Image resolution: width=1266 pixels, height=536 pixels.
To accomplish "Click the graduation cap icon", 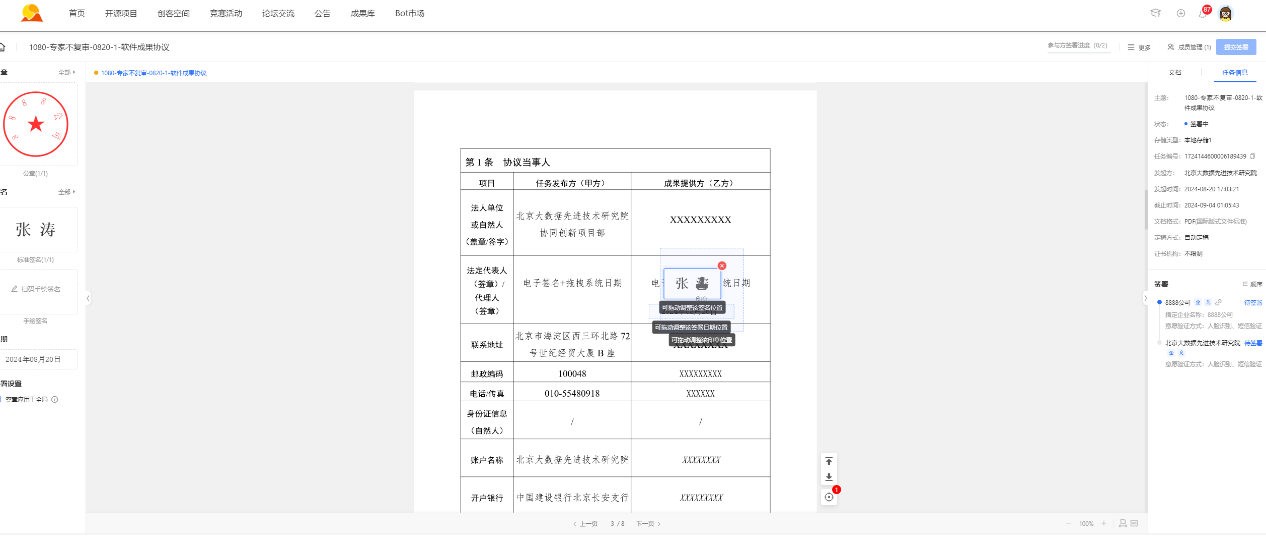I will click(x=1155, y=13).
